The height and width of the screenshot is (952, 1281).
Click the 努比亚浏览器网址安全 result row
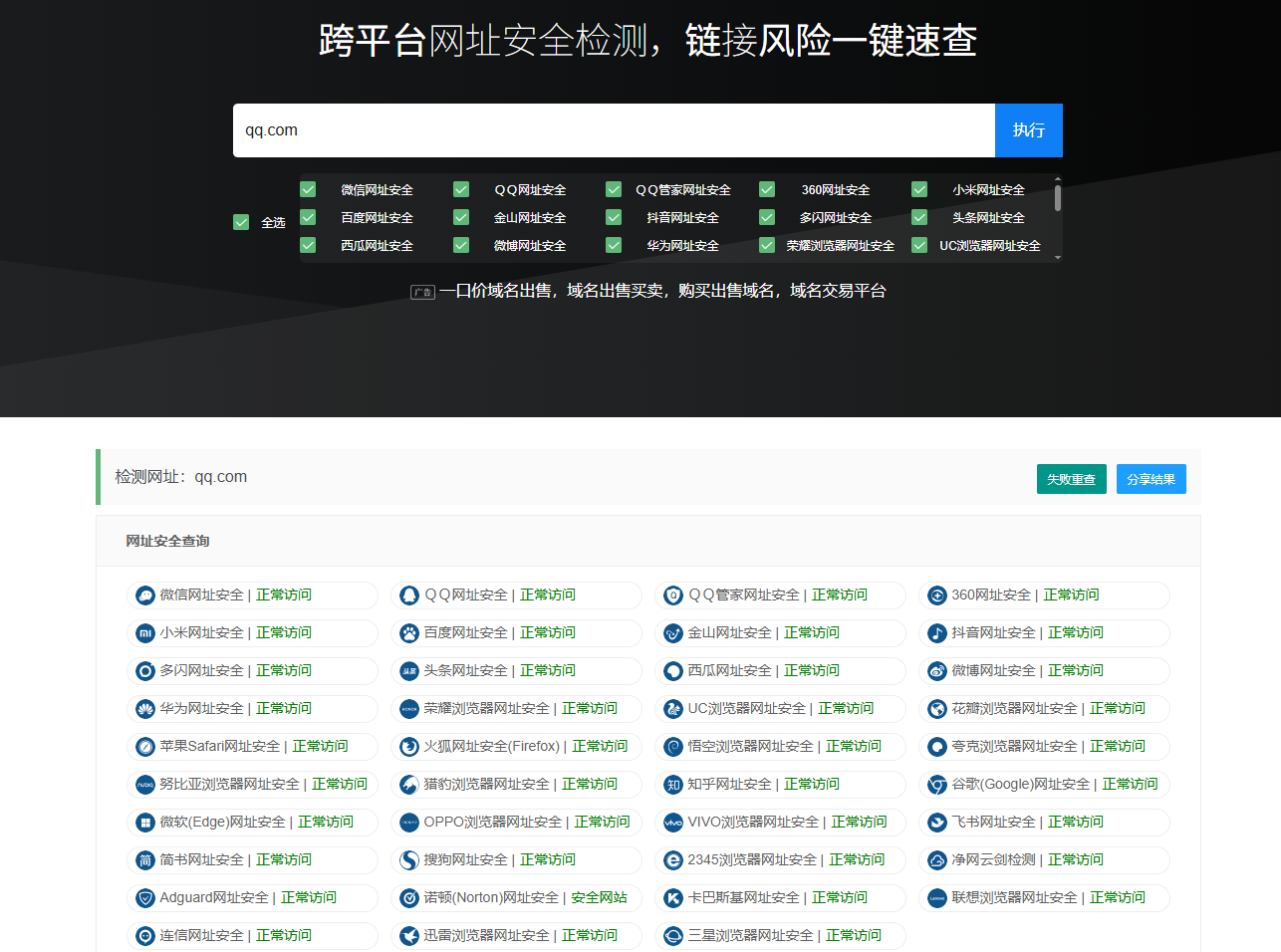click(253, 785)
